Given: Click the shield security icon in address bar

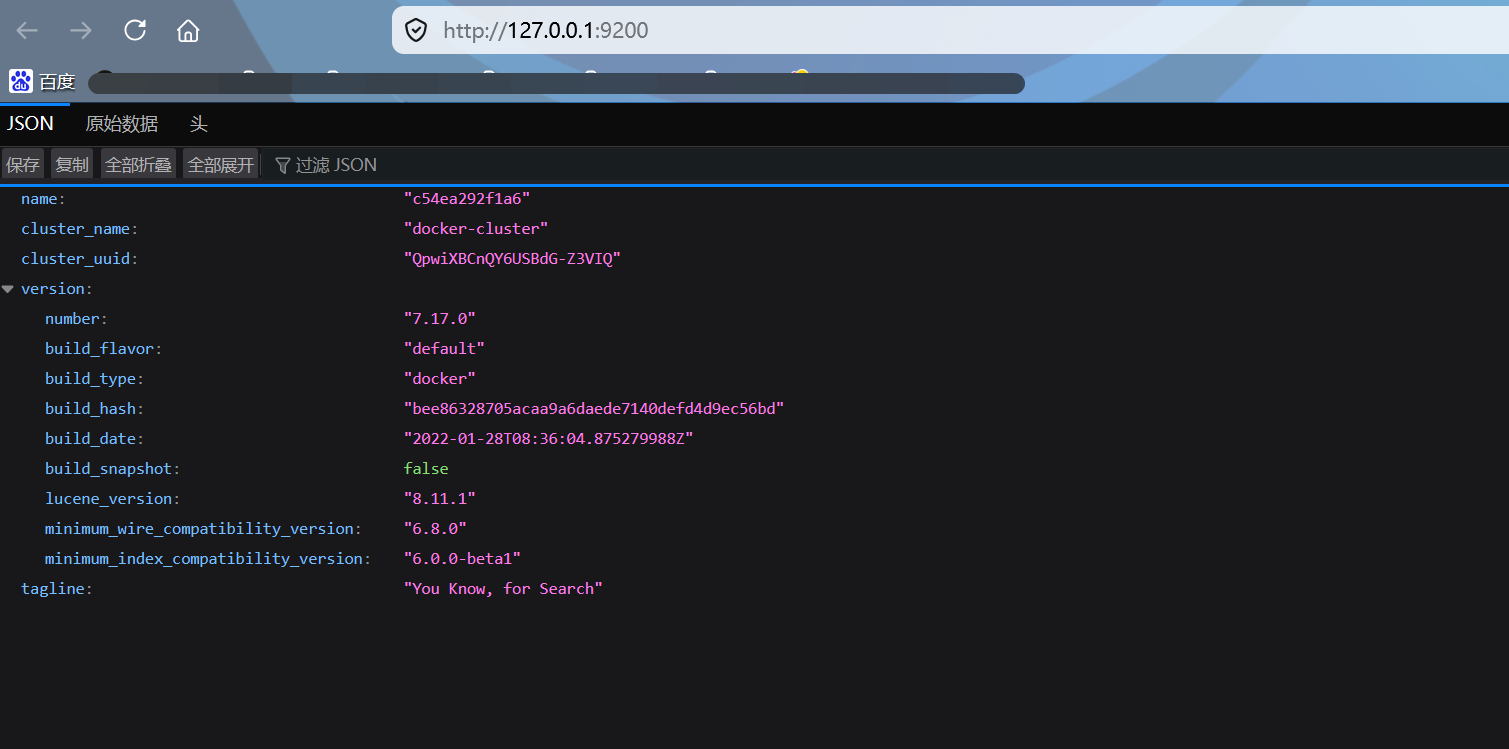Looking at the screenshot, I should pyautogui.click(x=416, y=31).
